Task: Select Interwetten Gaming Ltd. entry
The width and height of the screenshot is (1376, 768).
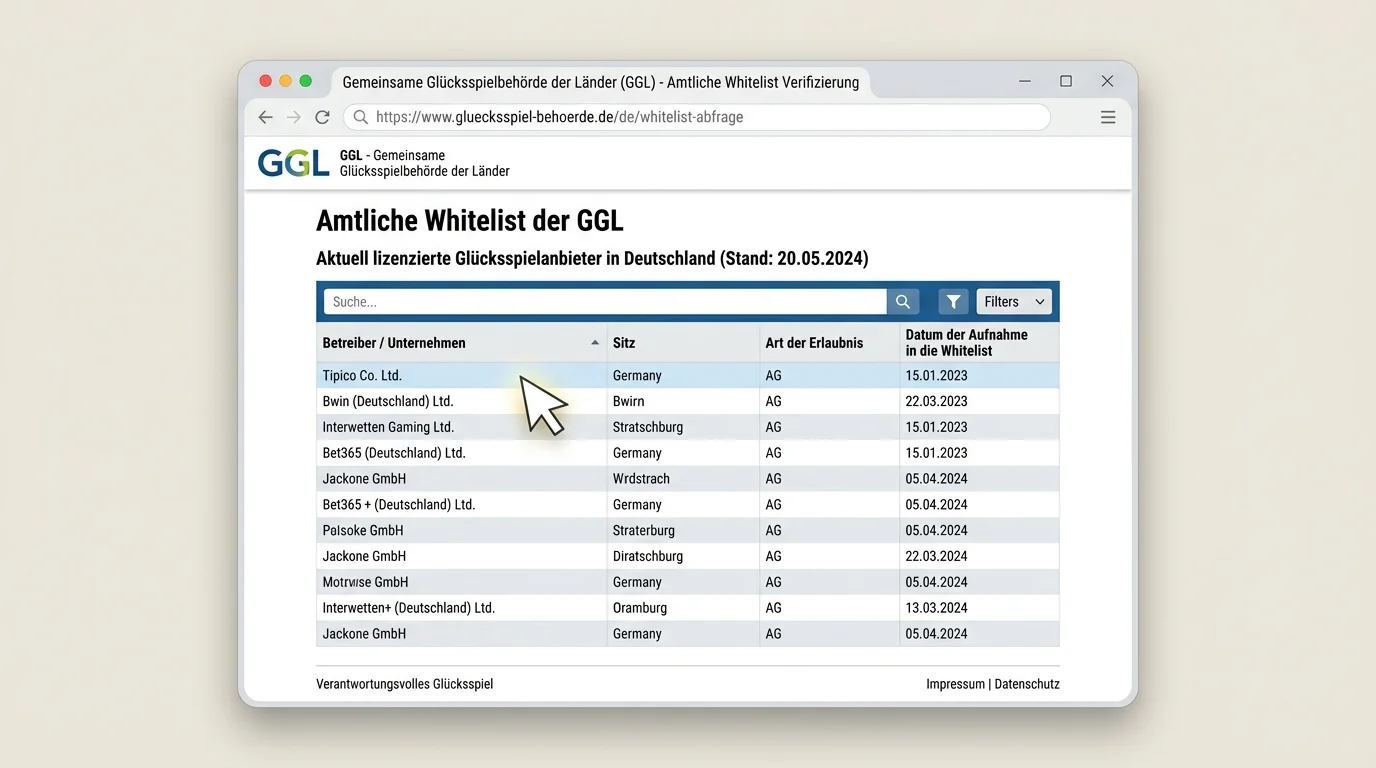Action: [x=388, y=427]
